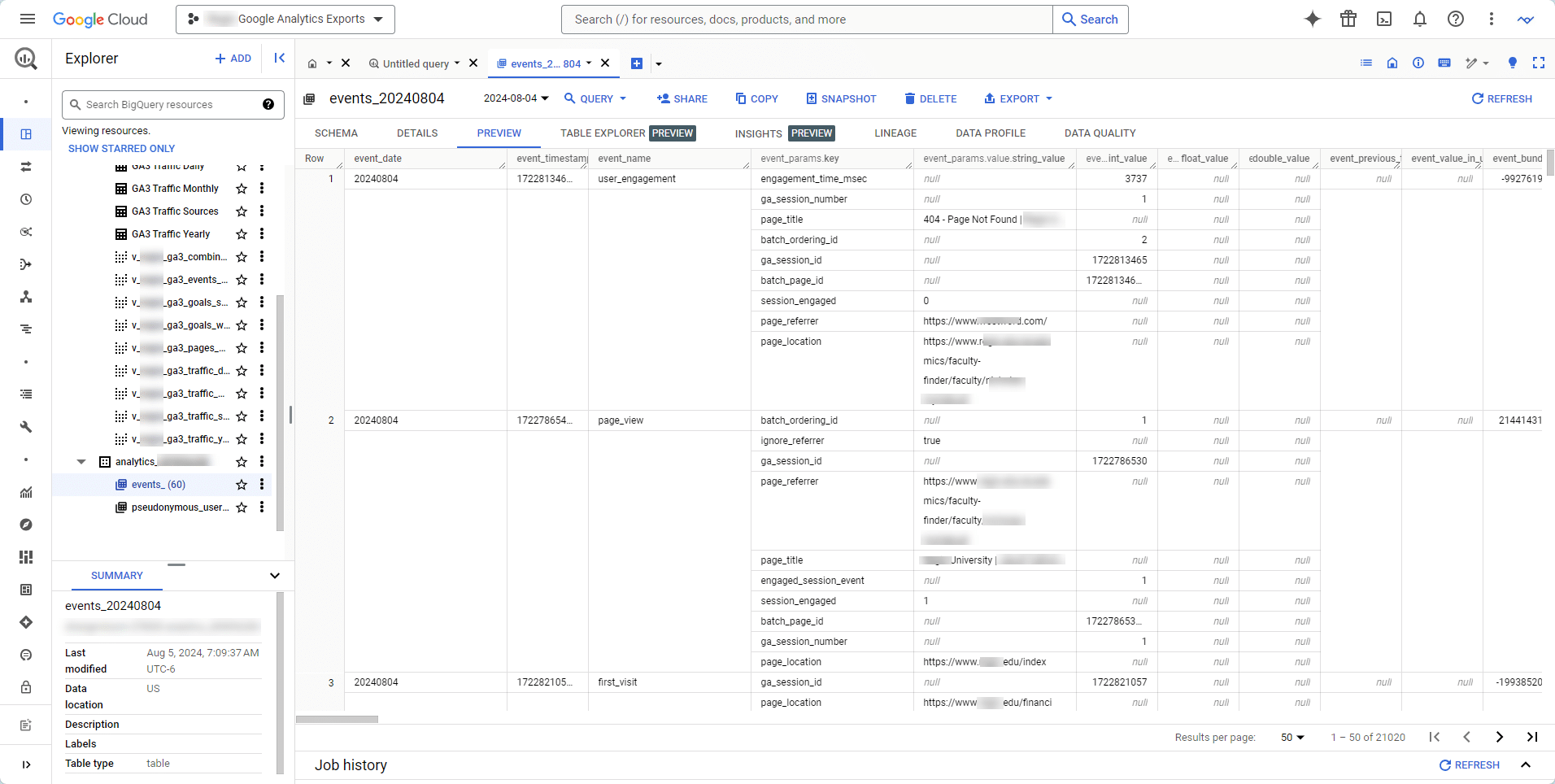Viewport: 1555px width, 784px height.
Task: Collapse the analytics dataset in Explorer
Action: pyautogui.click(x=81, y=460)
